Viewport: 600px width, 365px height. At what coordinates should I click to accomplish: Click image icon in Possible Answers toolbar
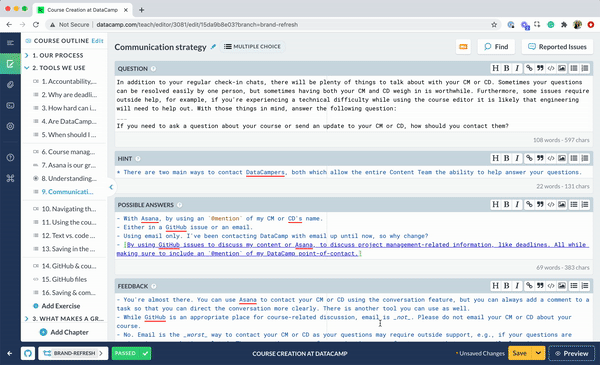tap(561, 204)
